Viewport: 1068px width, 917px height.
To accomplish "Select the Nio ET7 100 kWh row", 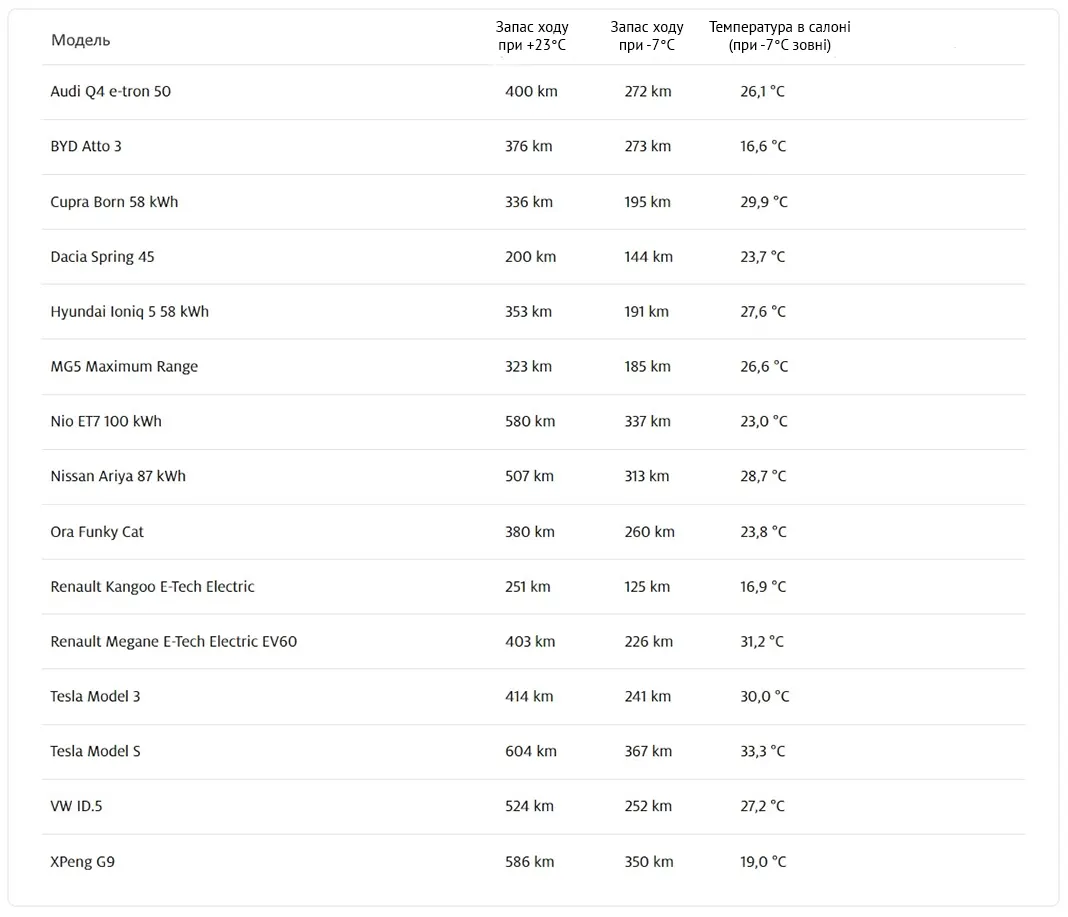I will (x=533, y=422).
